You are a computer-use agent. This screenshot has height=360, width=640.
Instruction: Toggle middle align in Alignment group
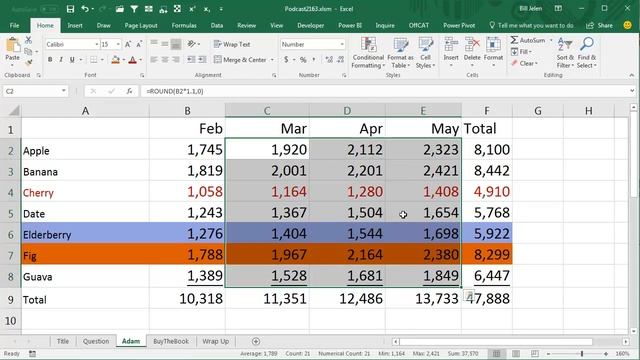point(164,44)
